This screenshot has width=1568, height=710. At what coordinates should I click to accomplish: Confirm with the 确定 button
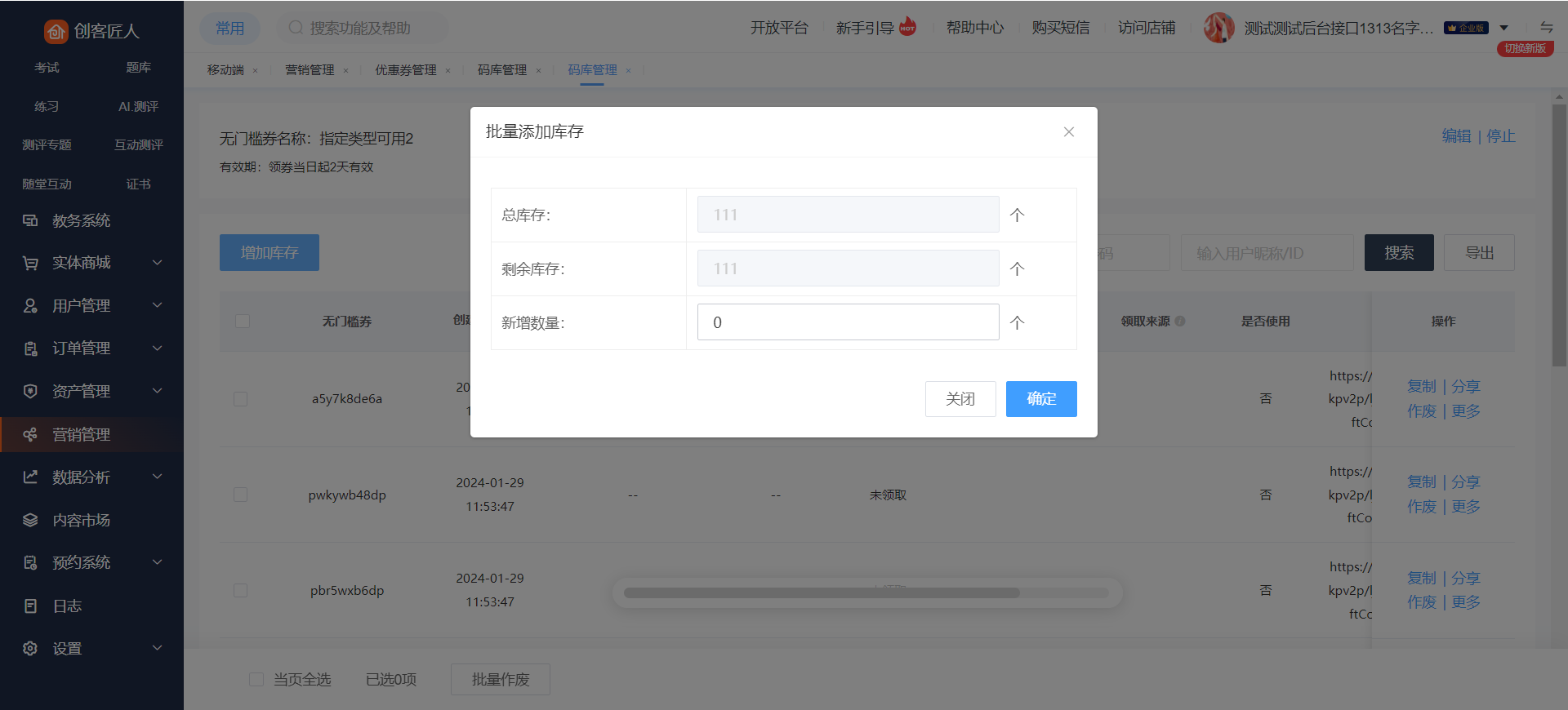1040,399
